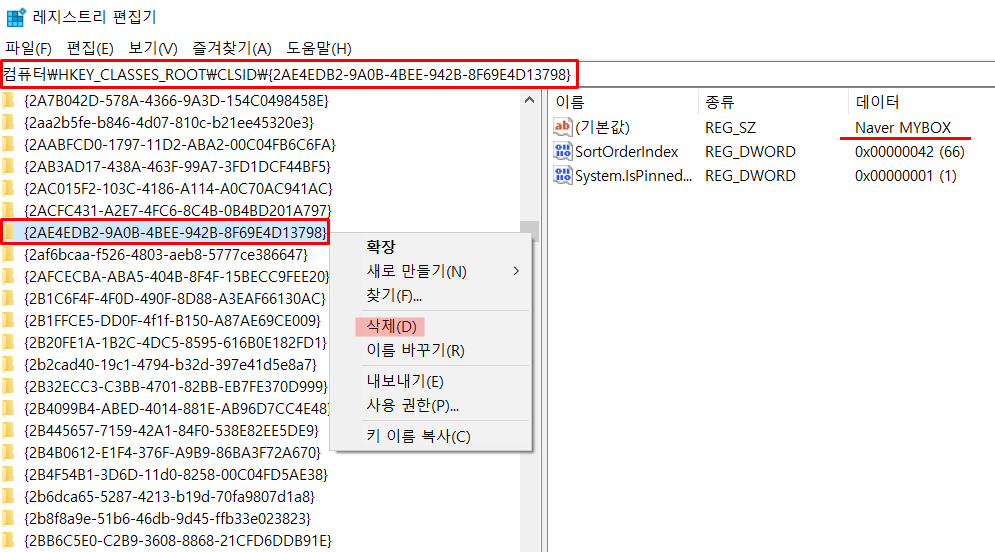Click folder icon of {2B4B0612-E1F4-376F-A9B9-86BA3F72A670}

8,452
